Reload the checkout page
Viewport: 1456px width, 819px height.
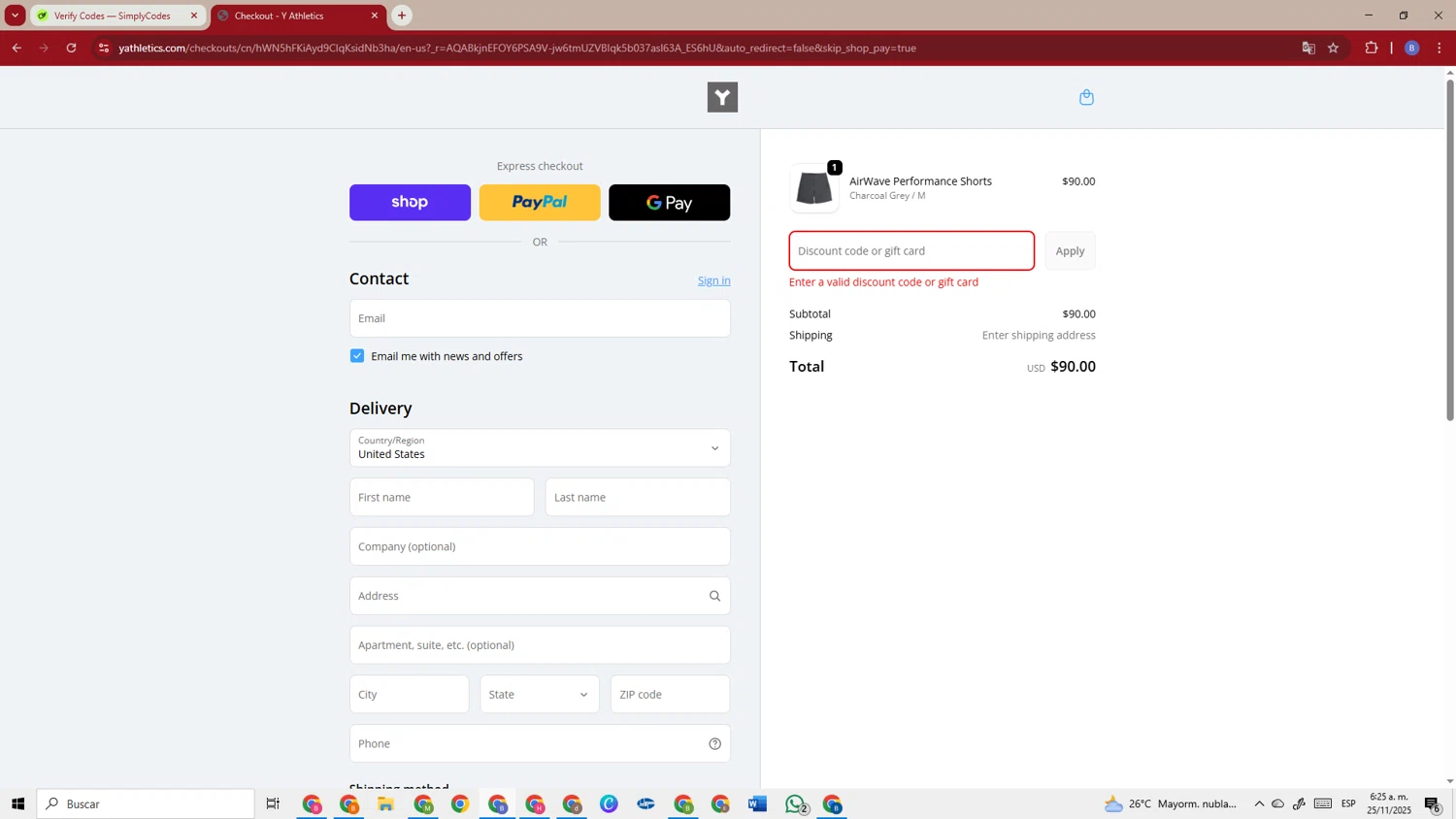tap(71, 48)
